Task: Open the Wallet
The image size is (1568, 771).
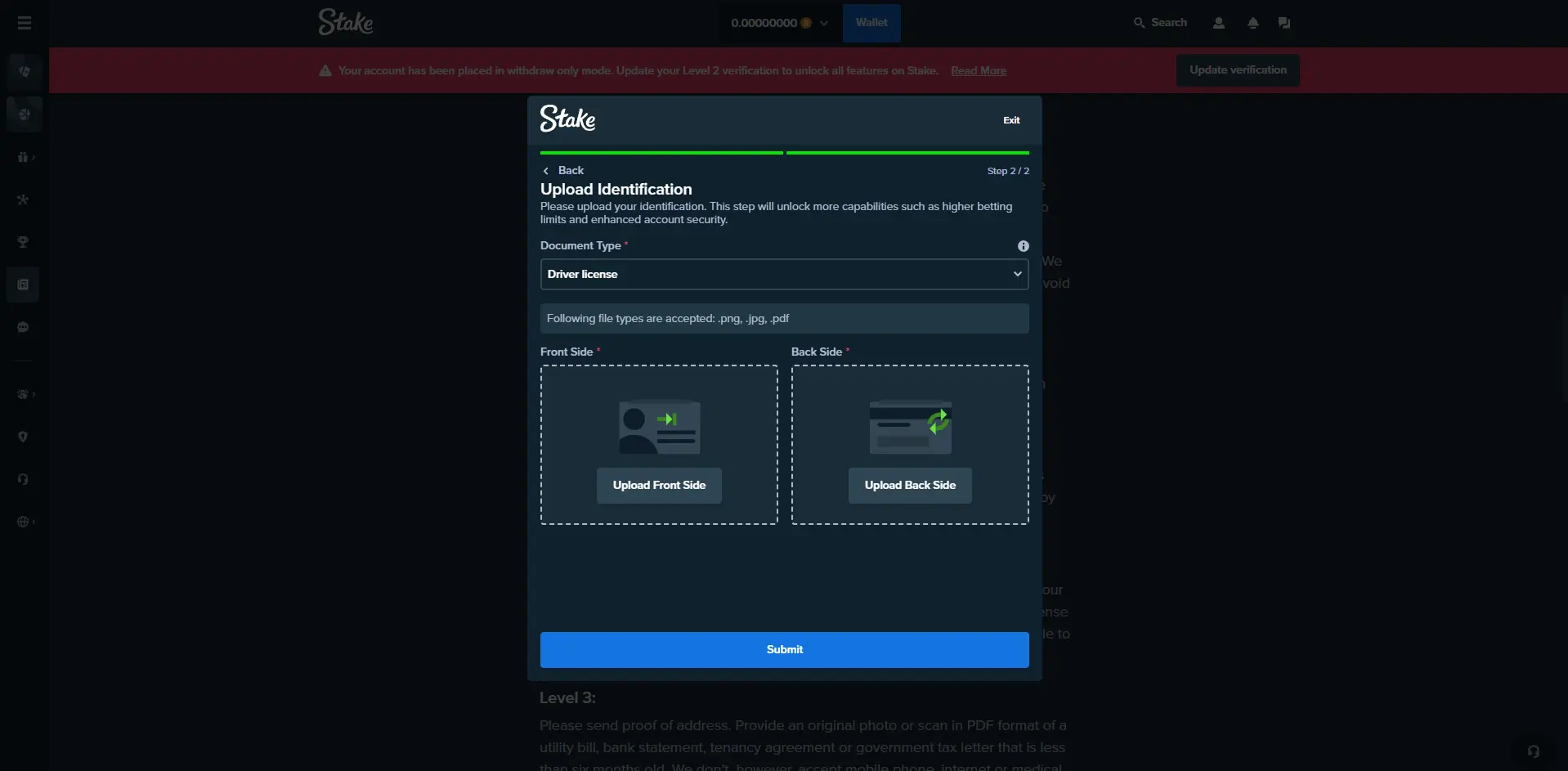Action: tap(871, 23)
